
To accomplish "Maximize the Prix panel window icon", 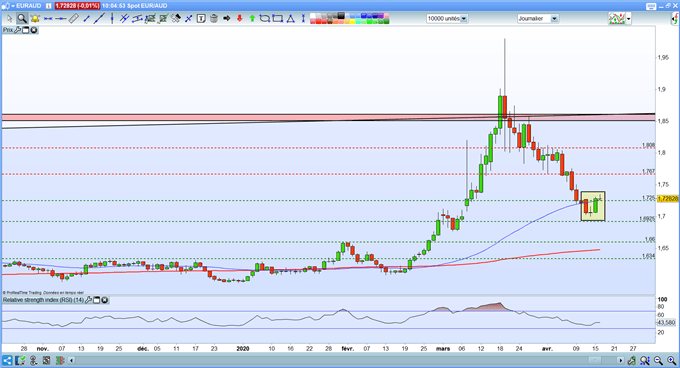I will coord(26,30).
